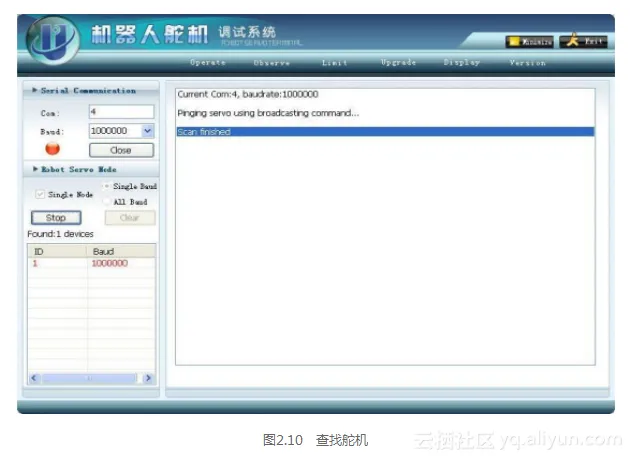Select device row with ID 1
Image resolution: width=633 pixels, height=461 pixels.
tap(92, 263)
